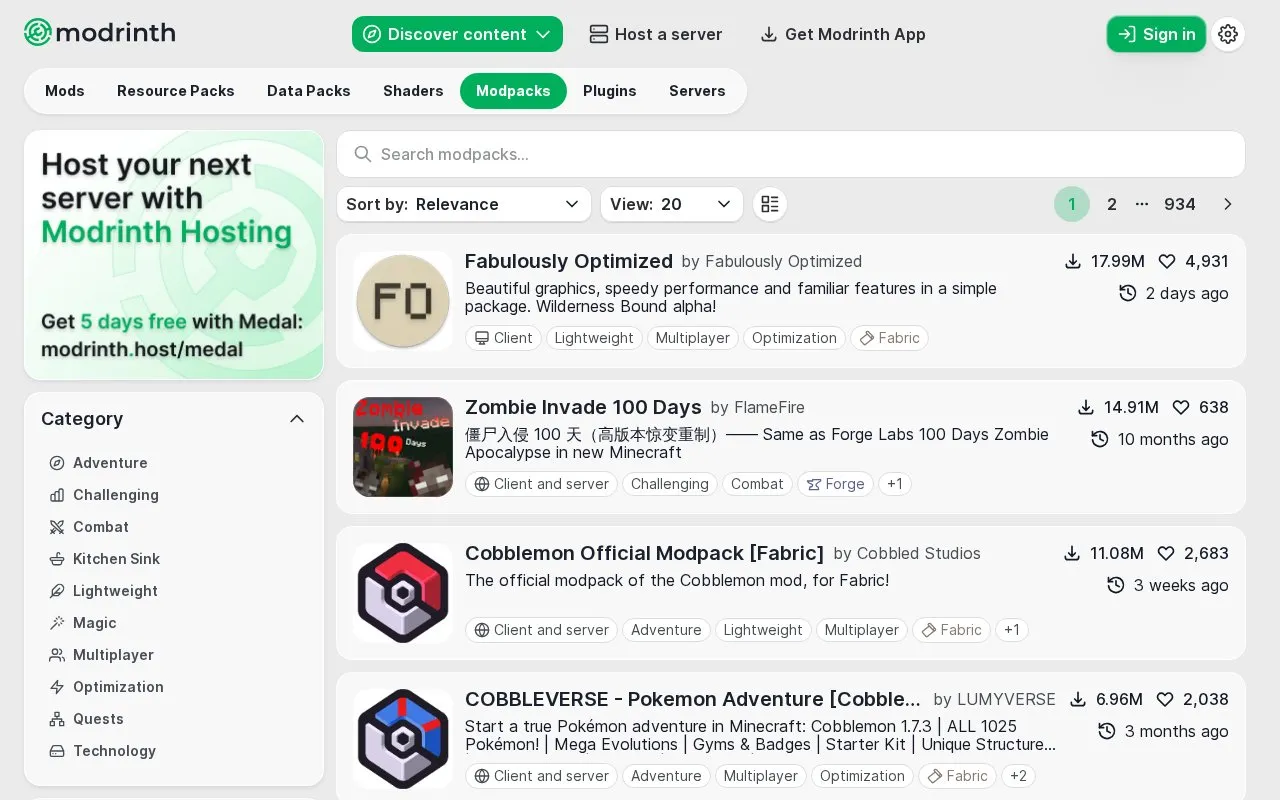1280x800 pixels.
Task: Go to the Plugins tab
Action: 610,91
